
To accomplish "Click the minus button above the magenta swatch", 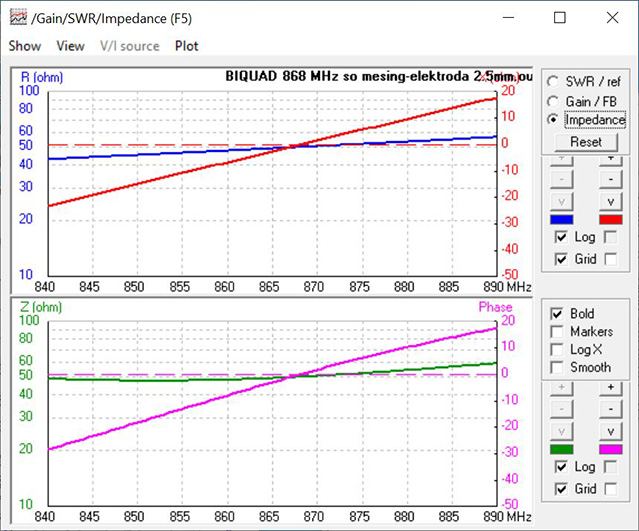I will click(610, 408).
